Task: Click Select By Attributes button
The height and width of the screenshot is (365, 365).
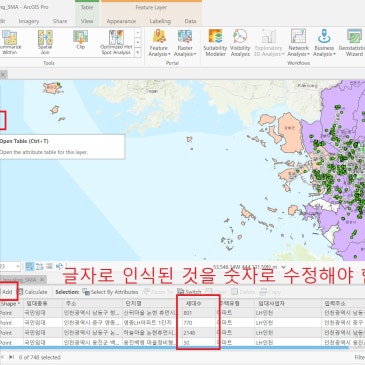Action: [x=110, y=292]
